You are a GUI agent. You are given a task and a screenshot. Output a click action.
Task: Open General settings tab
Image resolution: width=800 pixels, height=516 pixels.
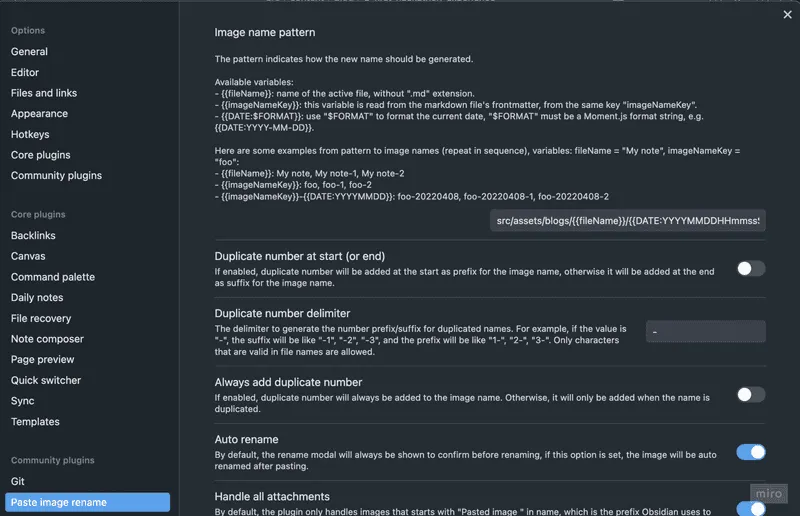pyautogui.click(x=29, y=52)
